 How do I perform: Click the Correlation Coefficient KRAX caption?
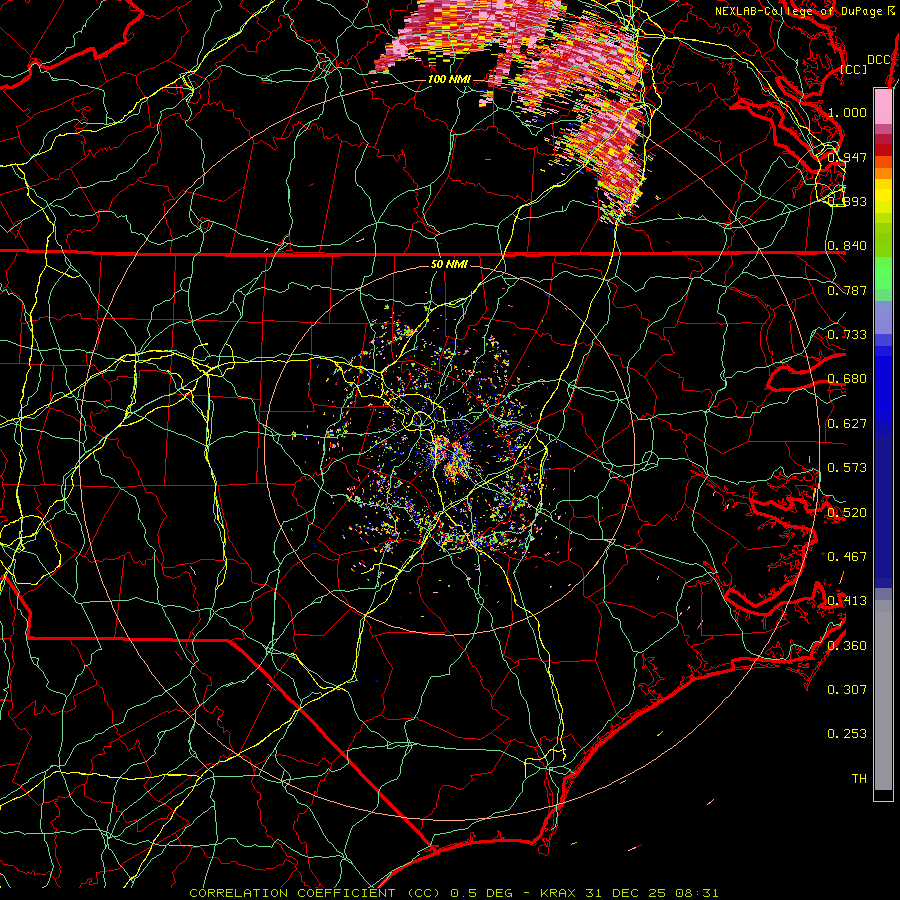[x=454, y=893]
